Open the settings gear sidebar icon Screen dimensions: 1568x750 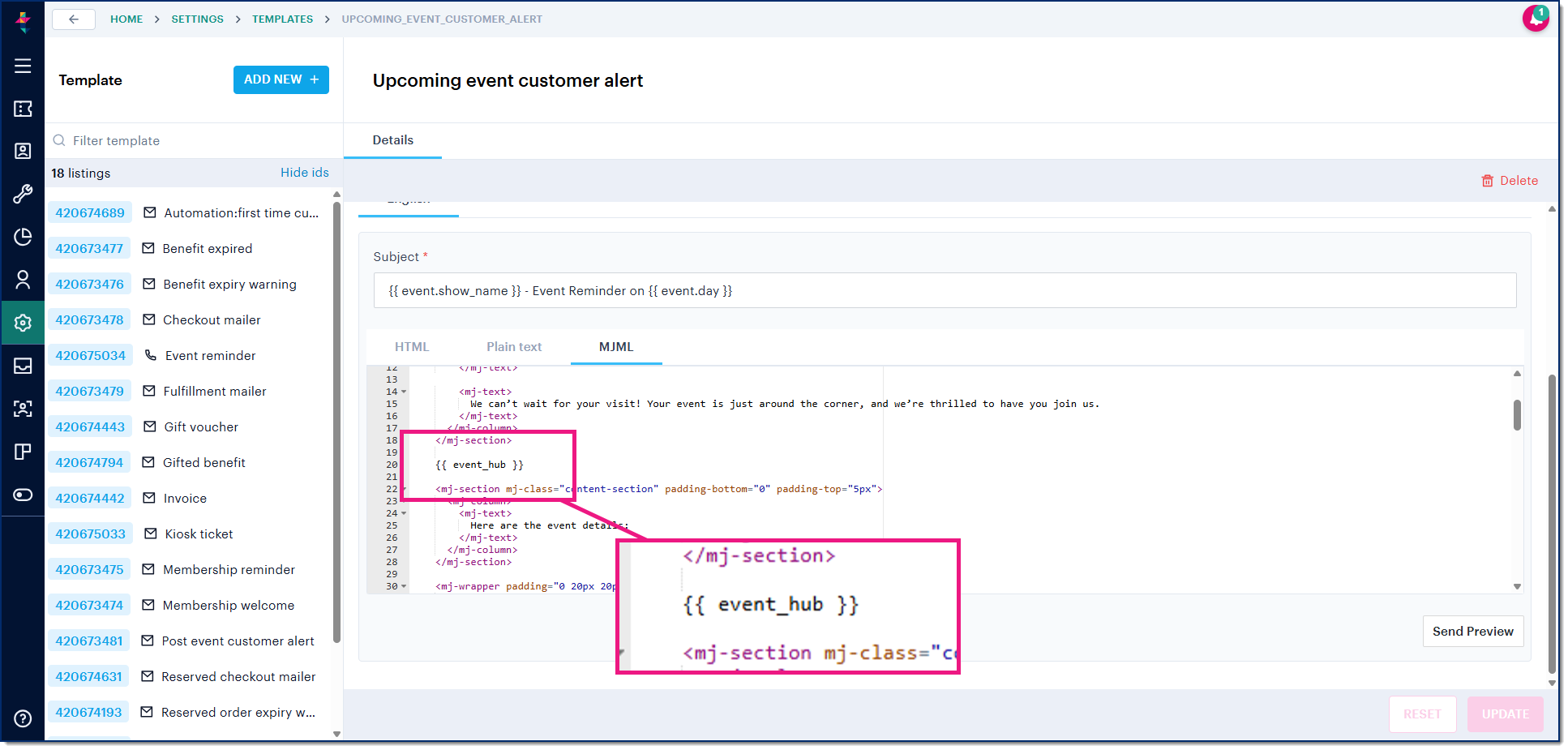click(x=23, y=323)
